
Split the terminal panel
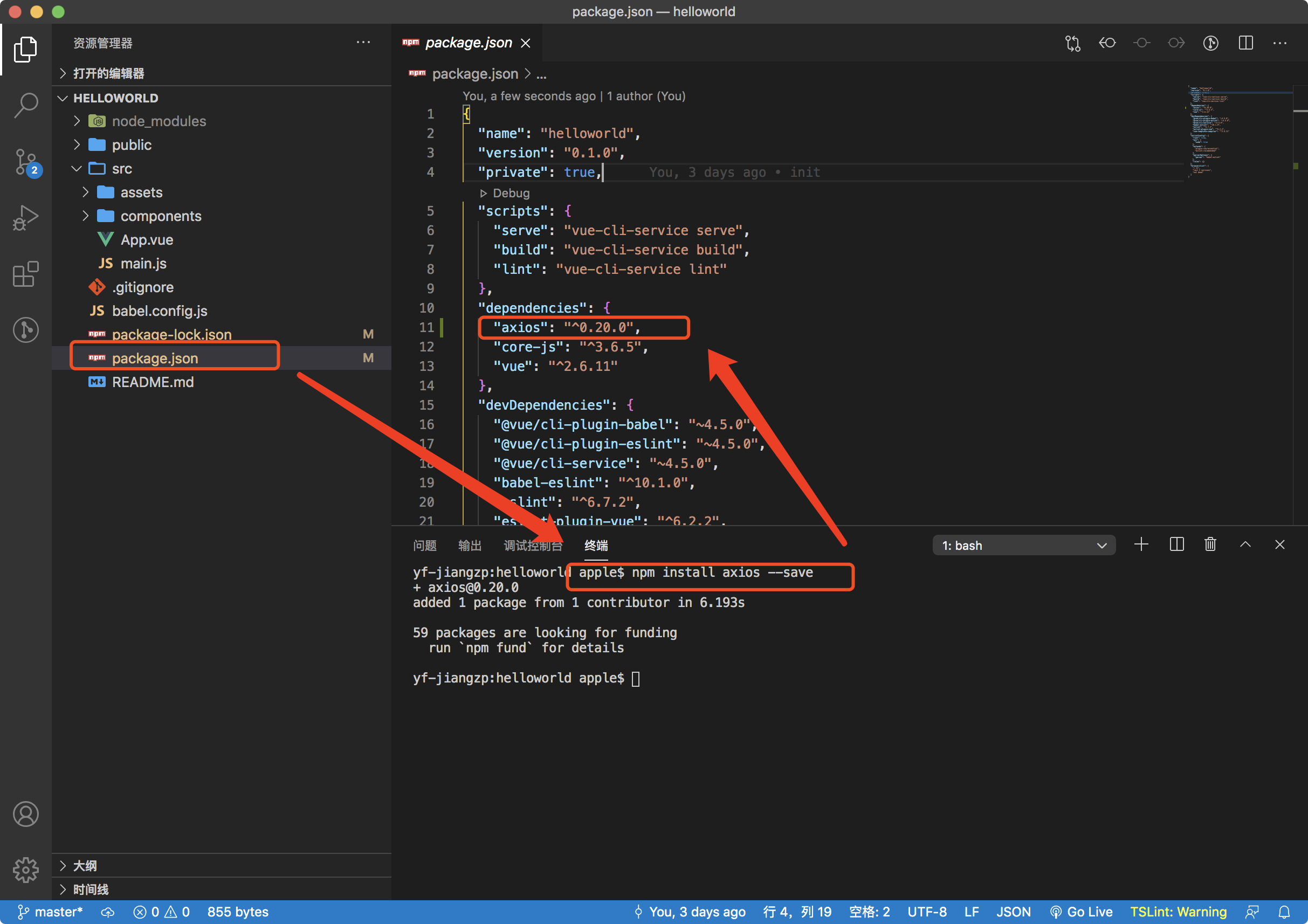1176,544
